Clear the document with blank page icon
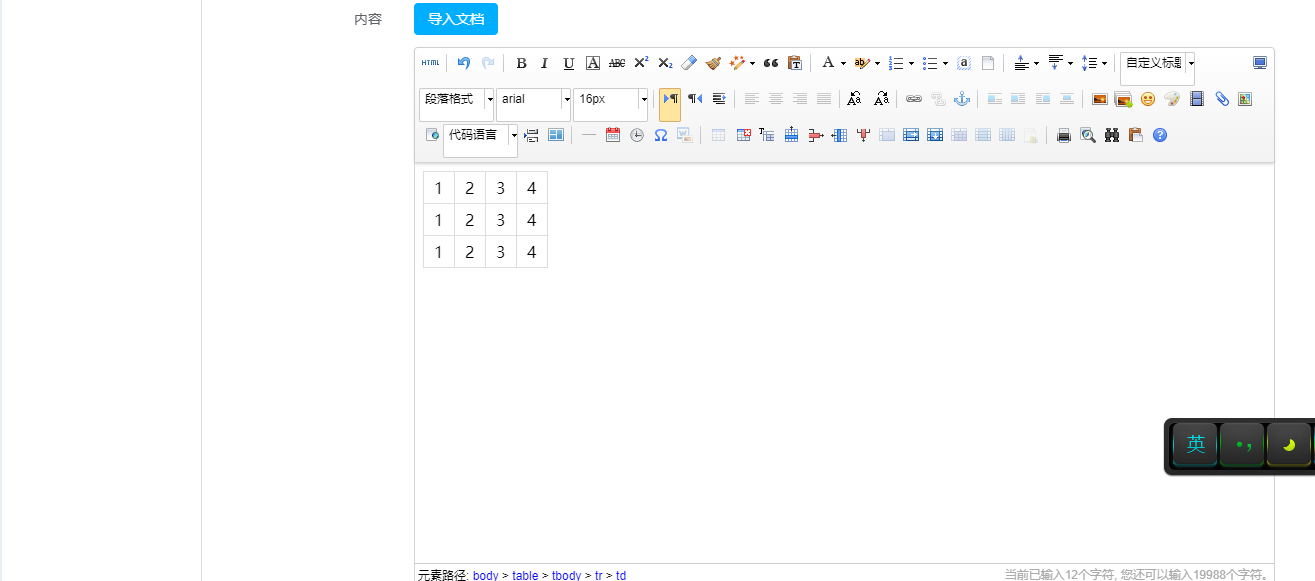 pos(988,63)
